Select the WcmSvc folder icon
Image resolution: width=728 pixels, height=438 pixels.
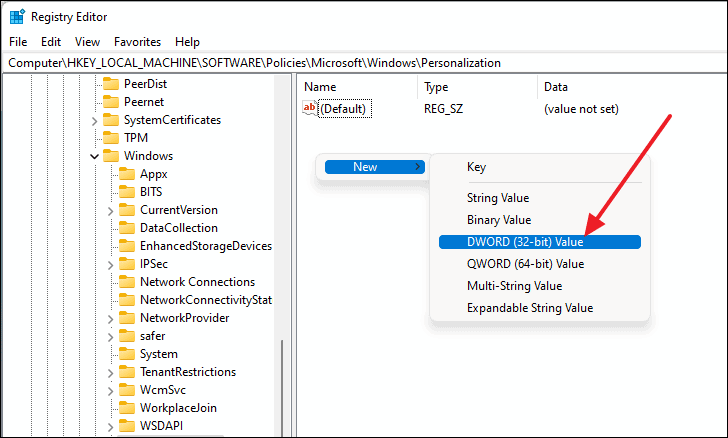(127, 390)
